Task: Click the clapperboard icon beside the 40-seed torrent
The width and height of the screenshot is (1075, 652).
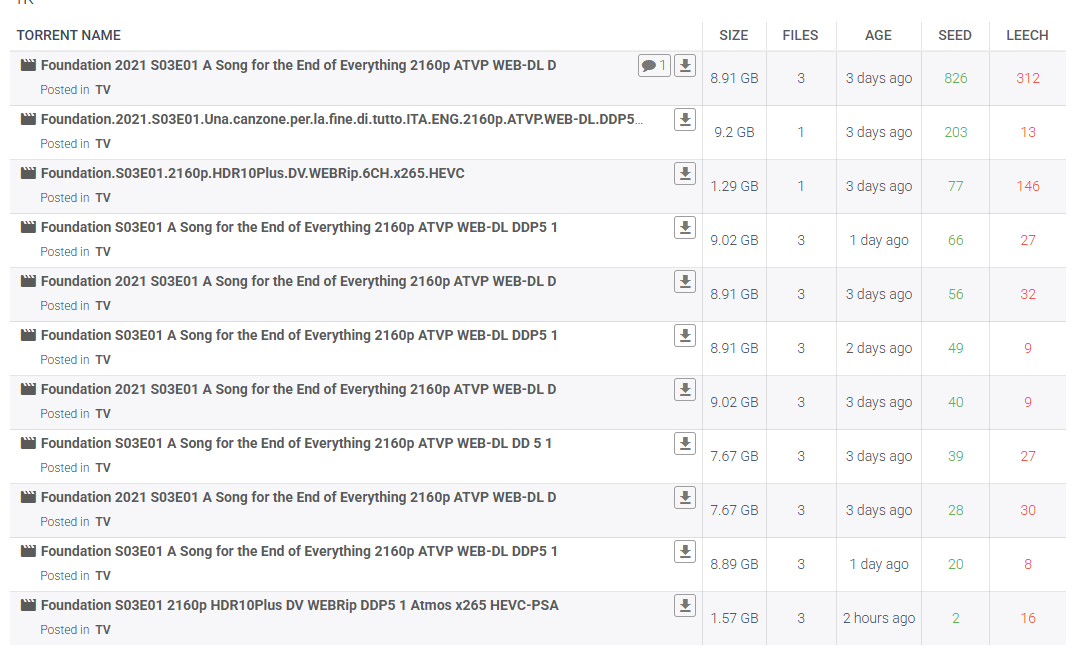Action: [x=28, y=389]
